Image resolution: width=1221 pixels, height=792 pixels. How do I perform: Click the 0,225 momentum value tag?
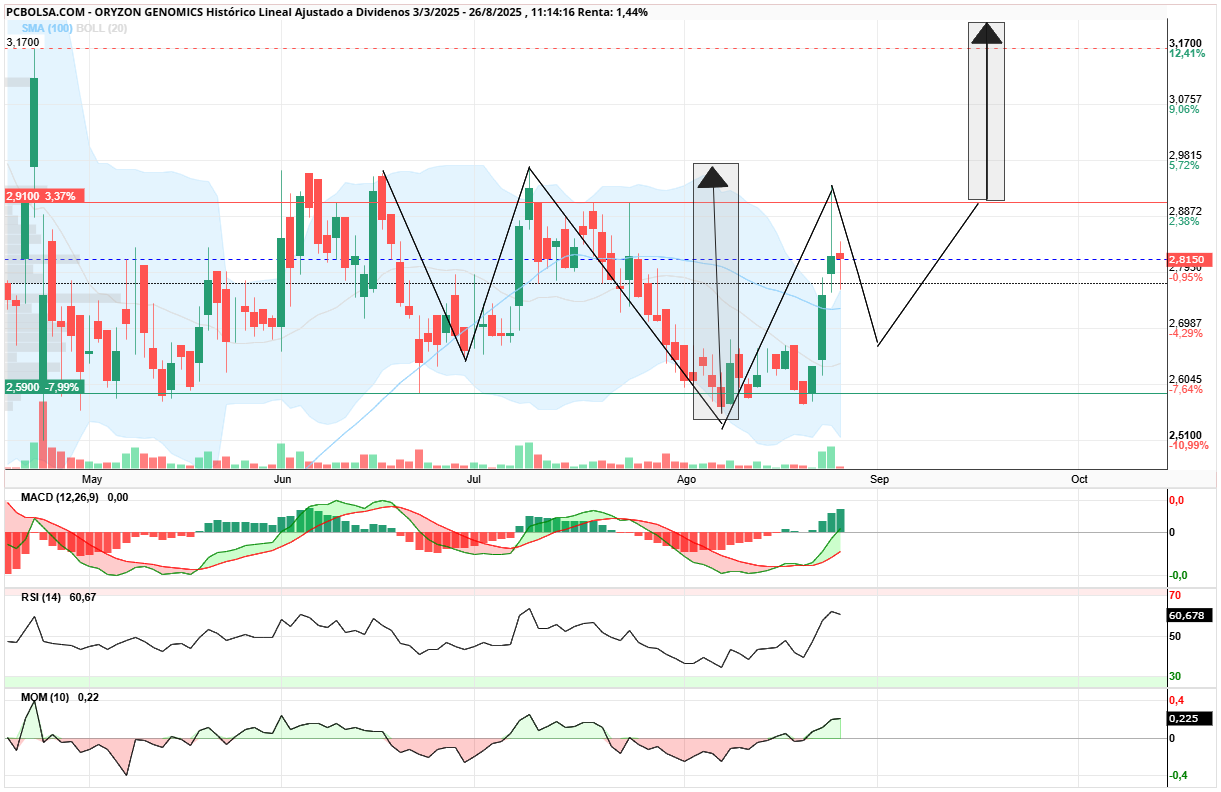click(x=1189, y=718)
